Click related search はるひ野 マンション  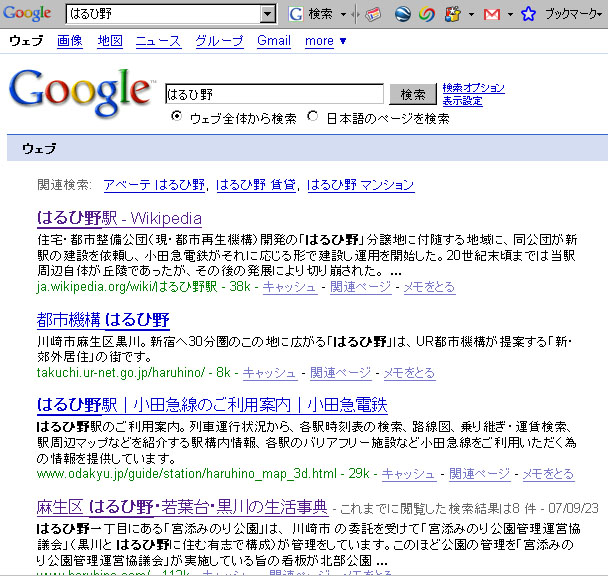361,185
